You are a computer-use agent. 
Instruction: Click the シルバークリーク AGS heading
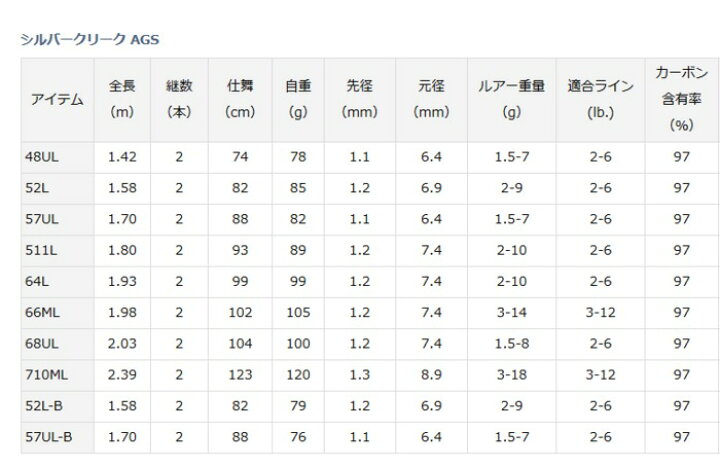(x=90, y=39)
